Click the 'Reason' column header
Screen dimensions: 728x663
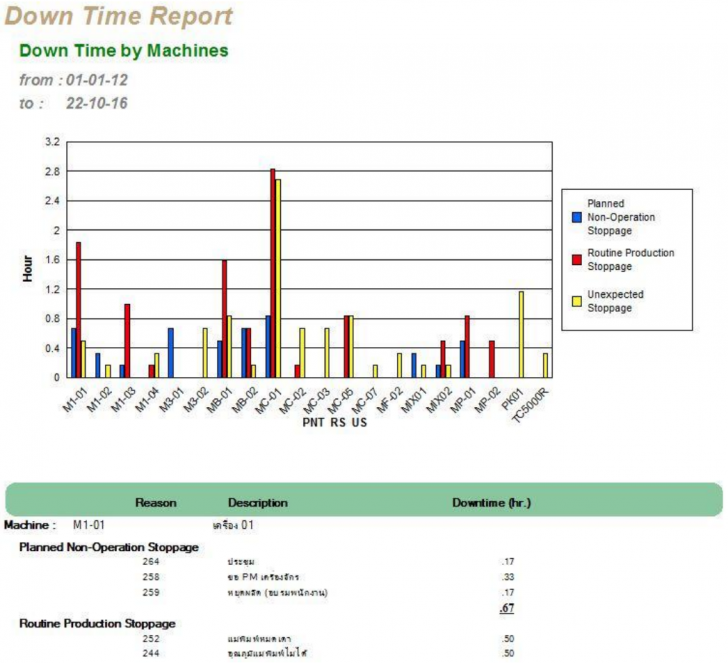pos(156,503)
